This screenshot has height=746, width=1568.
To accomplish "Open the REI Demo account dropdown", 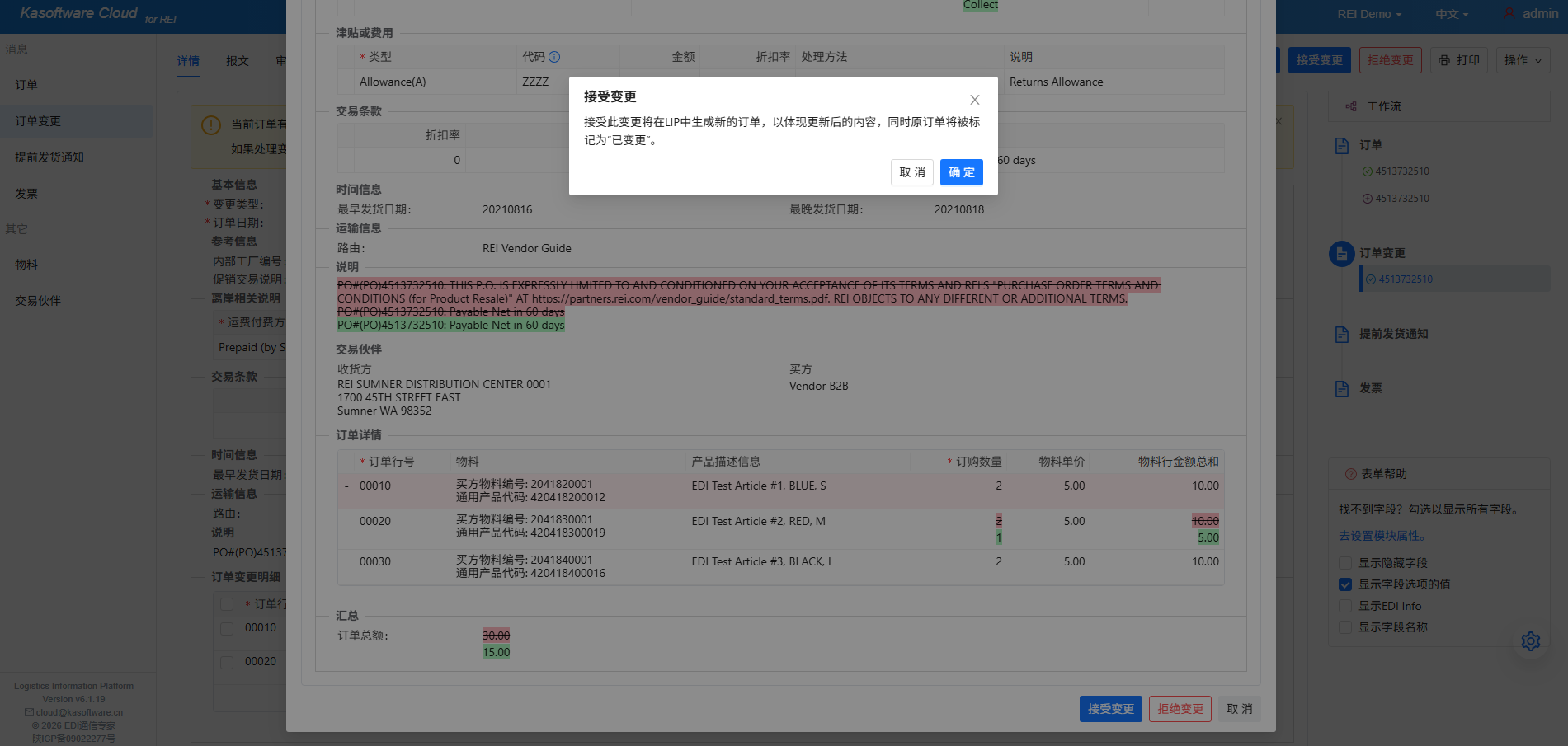I will point(1368,14).
